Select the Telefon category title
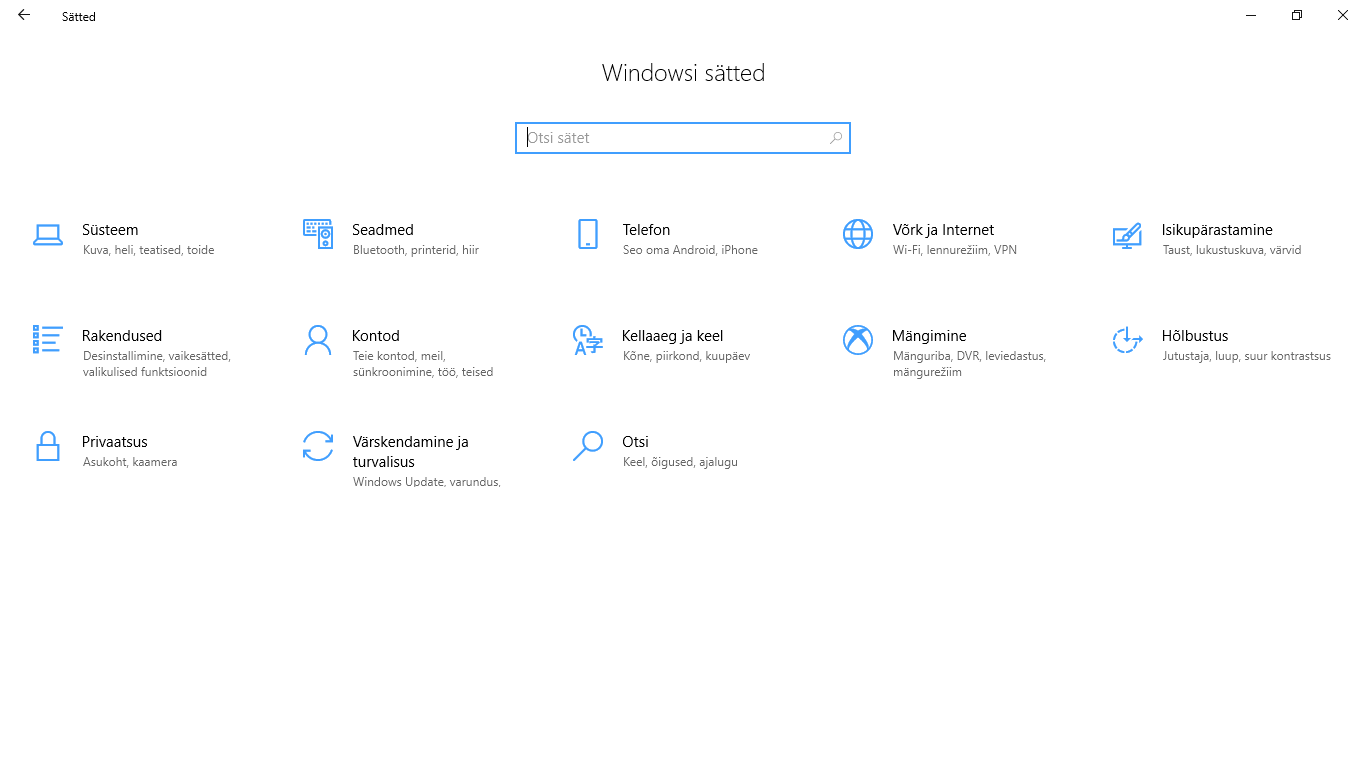This screenshot has height=768, width=1366. [x=646, y=230]
